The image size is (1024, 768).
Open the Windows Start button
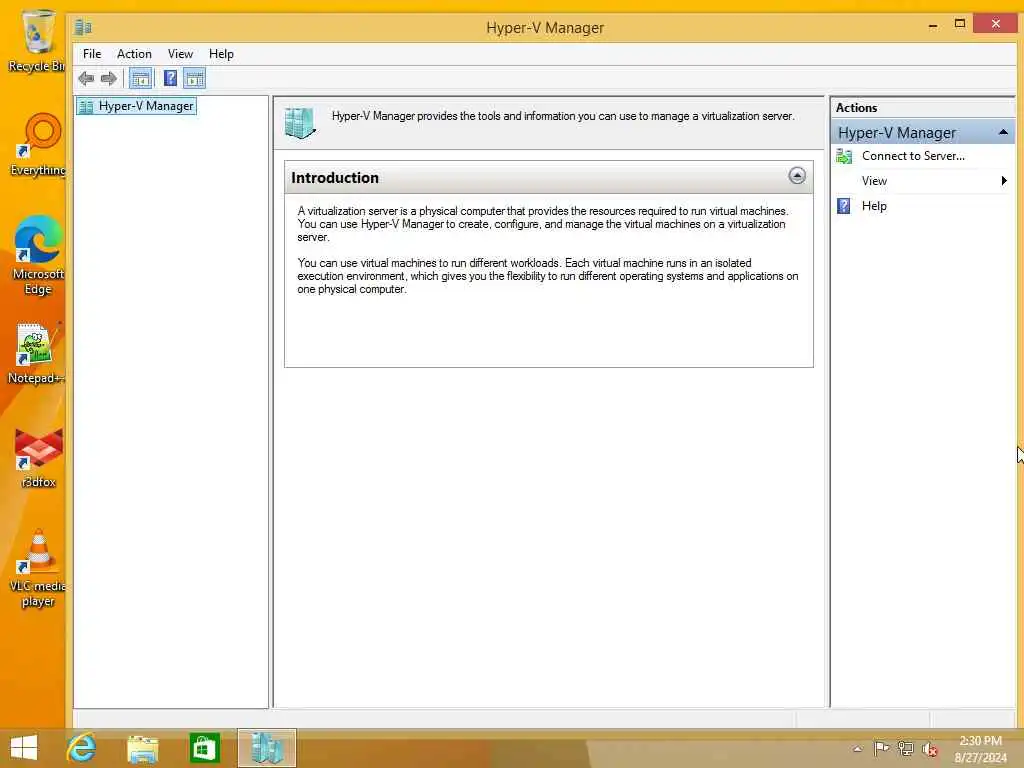tap(24, 748)
